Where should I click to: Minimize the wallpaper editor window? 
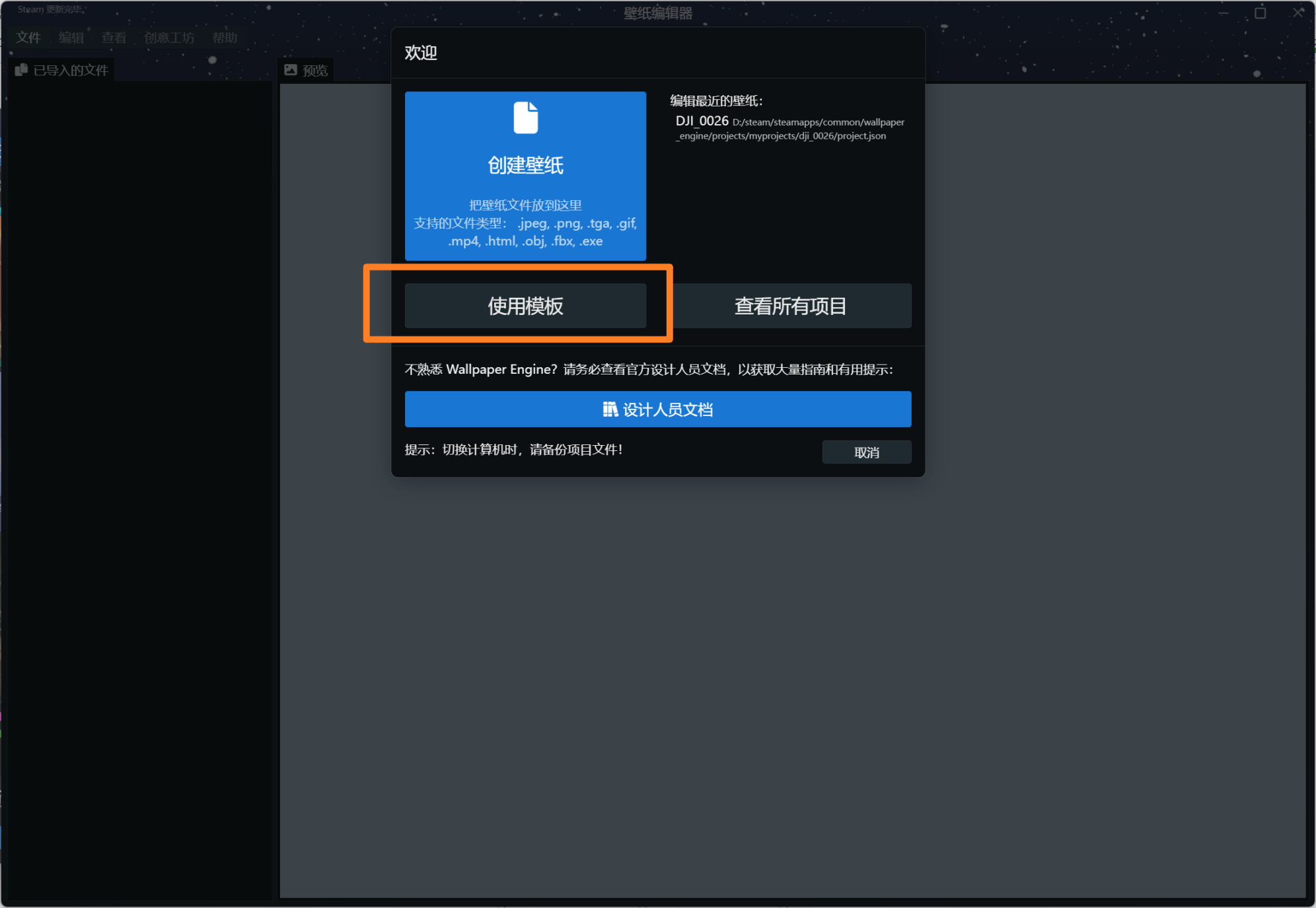[1223, 13]
